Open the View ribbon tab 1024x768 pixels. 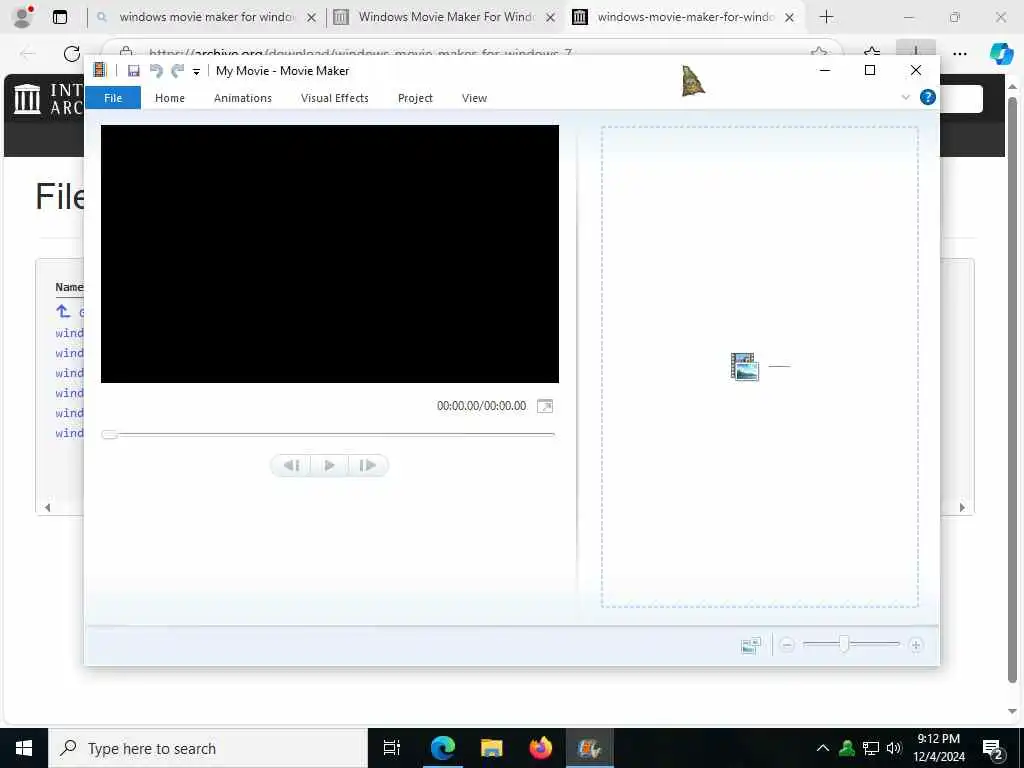[475, 98]
